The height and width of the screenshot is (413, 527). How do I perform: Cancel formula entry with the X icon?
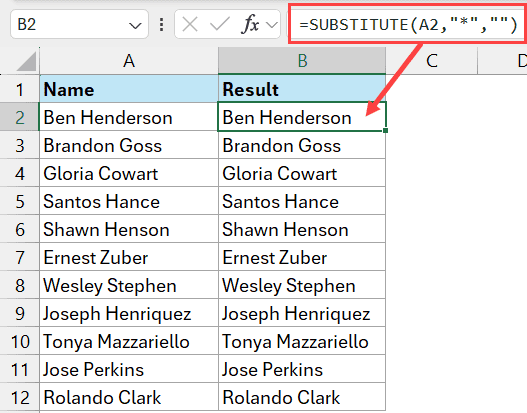click(x=190, y=25)
